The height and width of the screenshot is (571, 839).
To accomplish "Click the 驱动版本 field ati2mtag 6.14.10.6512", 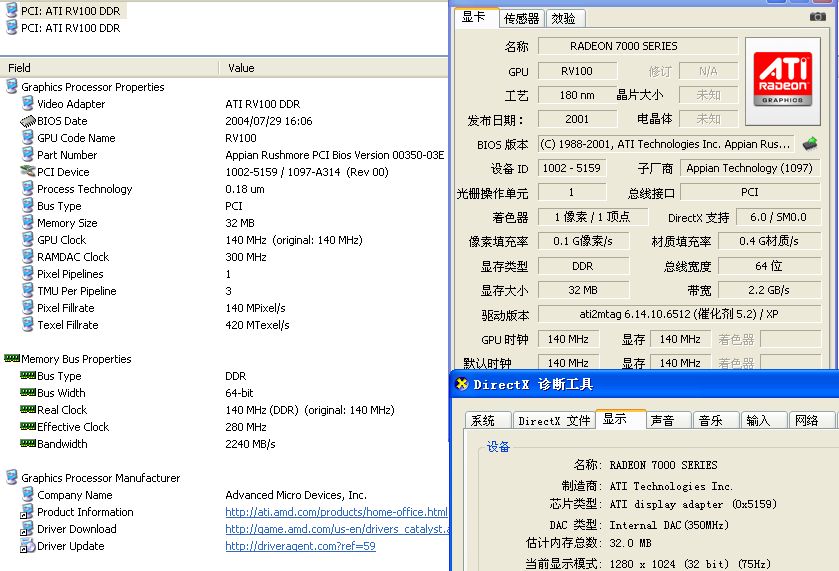I will (679, 314).
